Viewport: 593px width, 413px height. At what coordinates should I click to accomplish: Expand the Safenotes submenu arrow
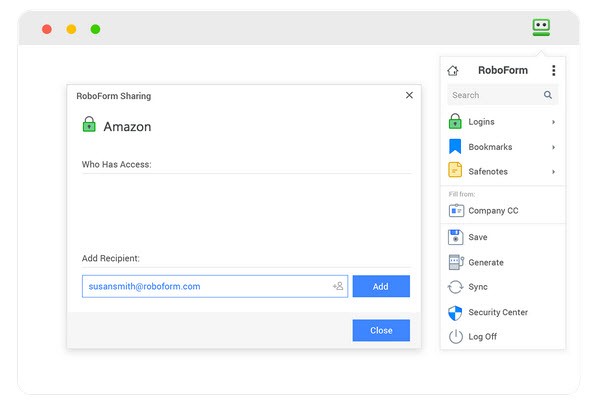pyautogui.click(x=553, y=172)
